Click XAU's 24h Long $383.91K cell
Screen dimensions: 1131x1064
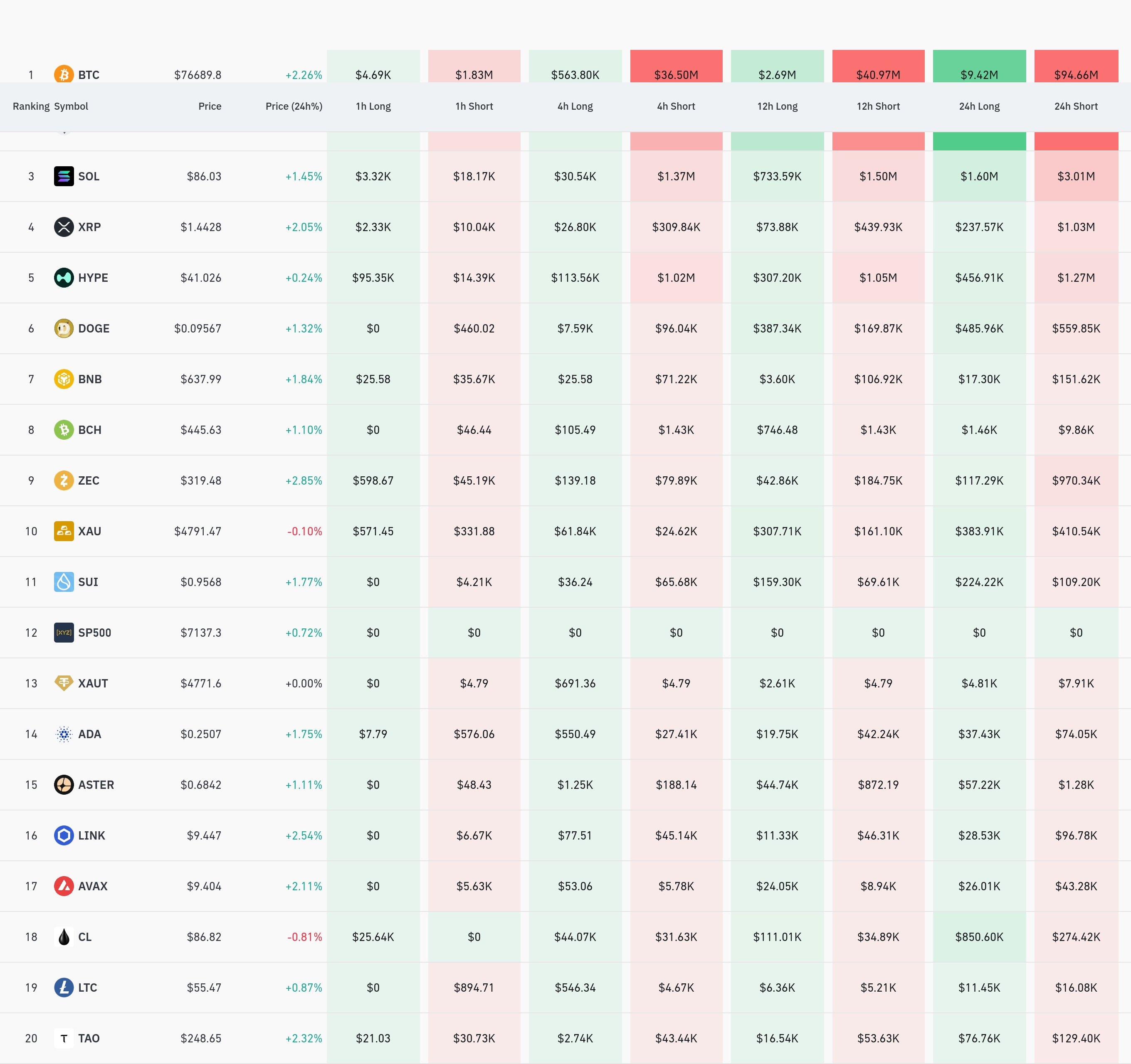979,531
